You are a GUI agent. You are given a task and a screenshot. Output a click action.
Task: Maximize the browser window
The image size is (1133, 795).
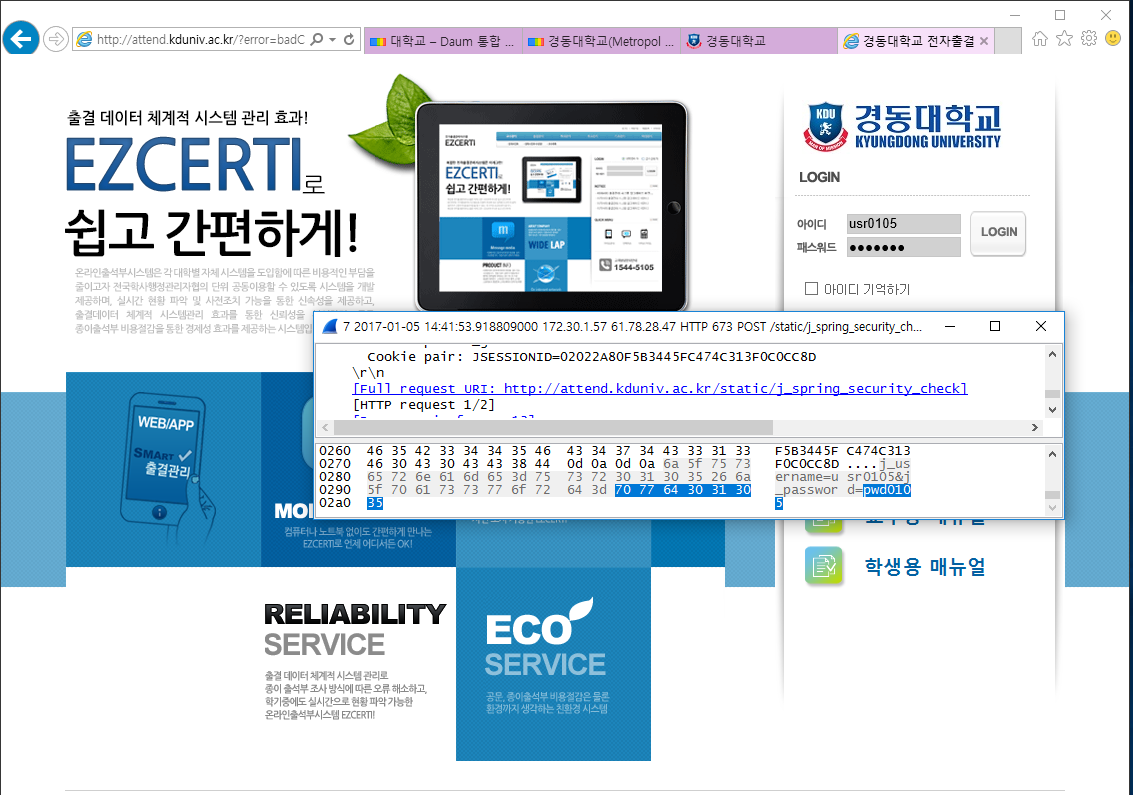[x=1060, y=14]
